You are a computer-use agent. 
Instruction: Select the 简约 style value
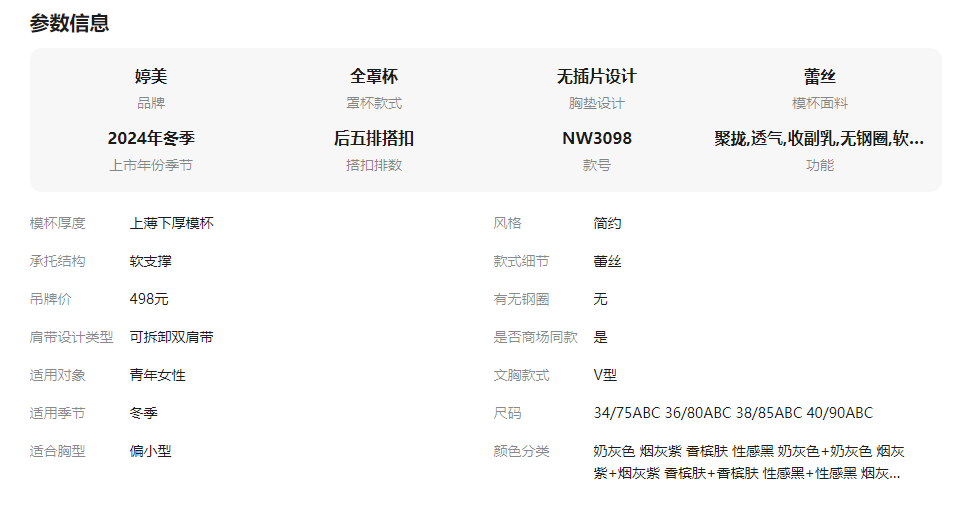[x=608, y=223]
